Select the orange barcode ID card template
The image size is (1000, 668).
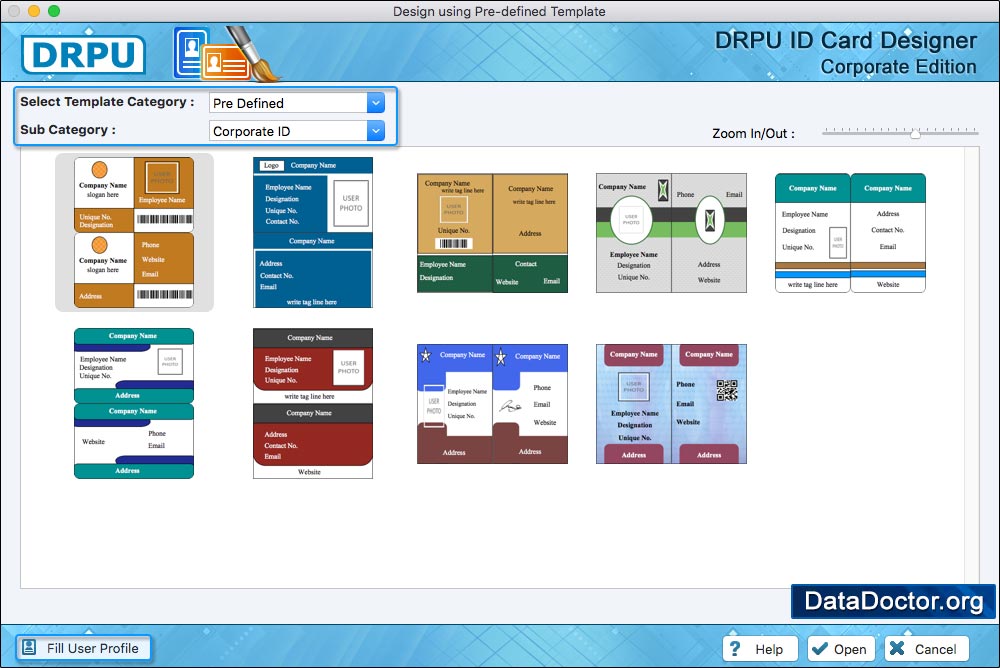tap(134, 232)
